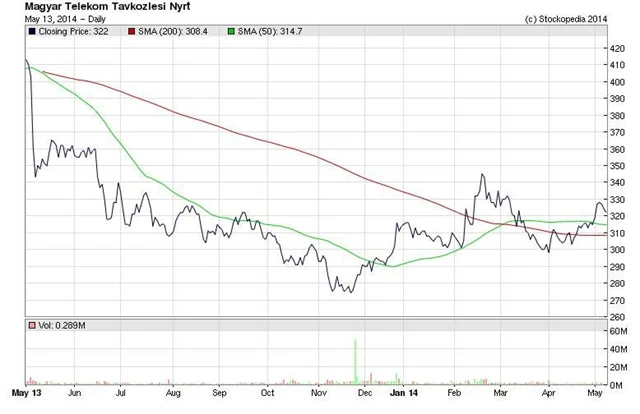
Task: Click the 'Vol: 0.289M' volume label
Action: (x=62, y=326)
